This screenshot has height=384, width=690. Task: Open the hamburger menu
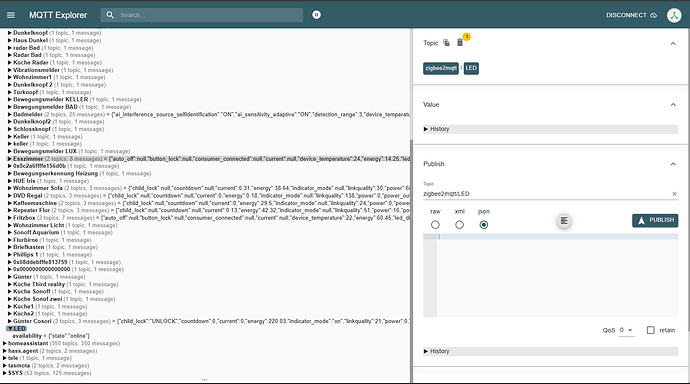(x=11, y=15)
